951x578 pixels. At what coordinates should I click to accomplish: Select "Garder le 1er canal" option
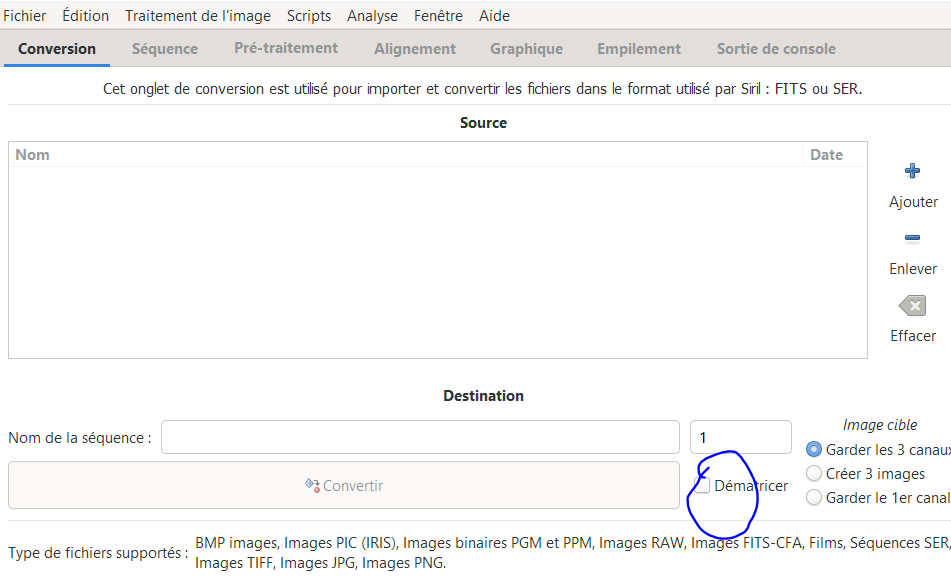[814, 497]
